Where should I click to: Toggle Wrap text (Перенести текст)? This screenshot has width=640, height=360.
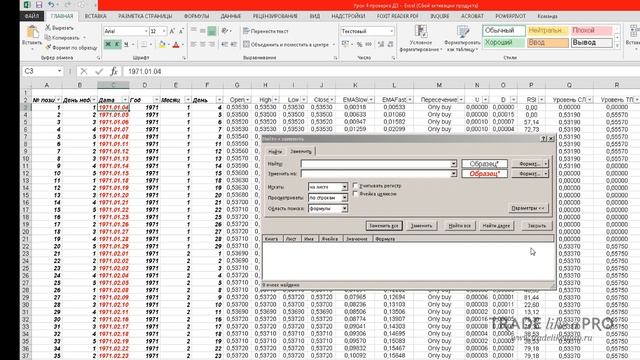coord(266,31)
